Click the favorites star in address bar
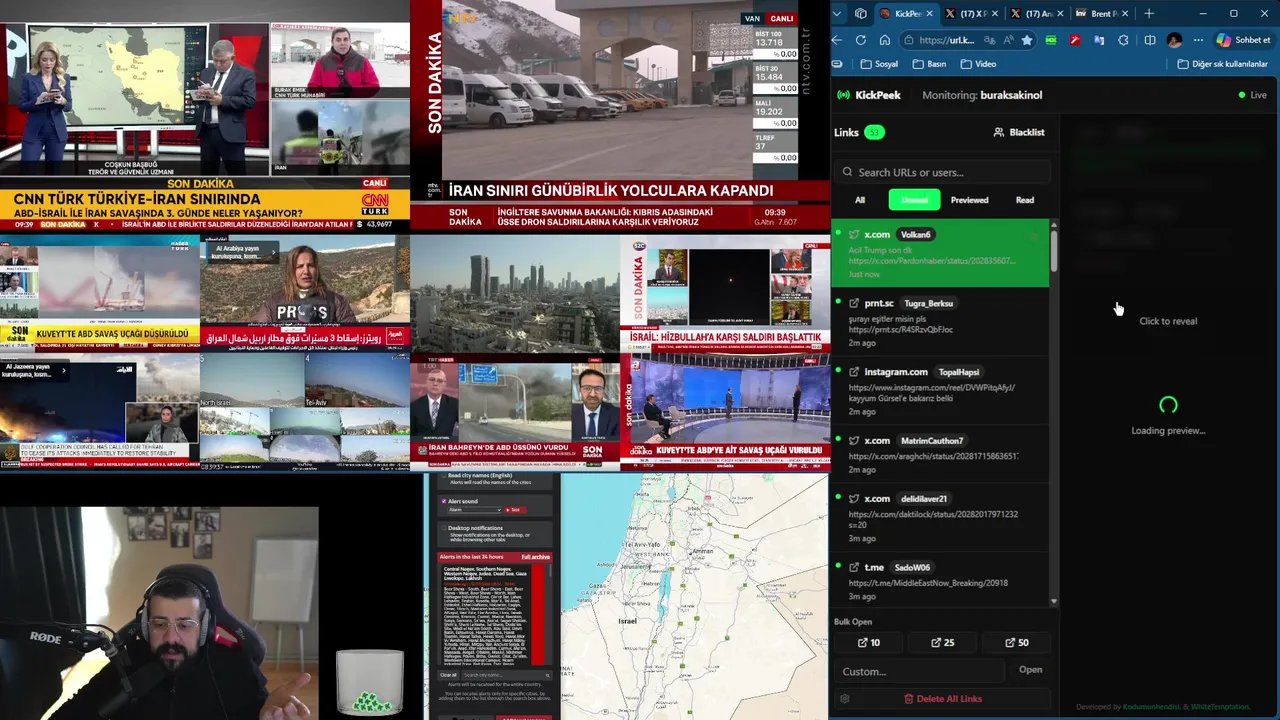Screen dimensions: 1280x720 click(1026, 40)
